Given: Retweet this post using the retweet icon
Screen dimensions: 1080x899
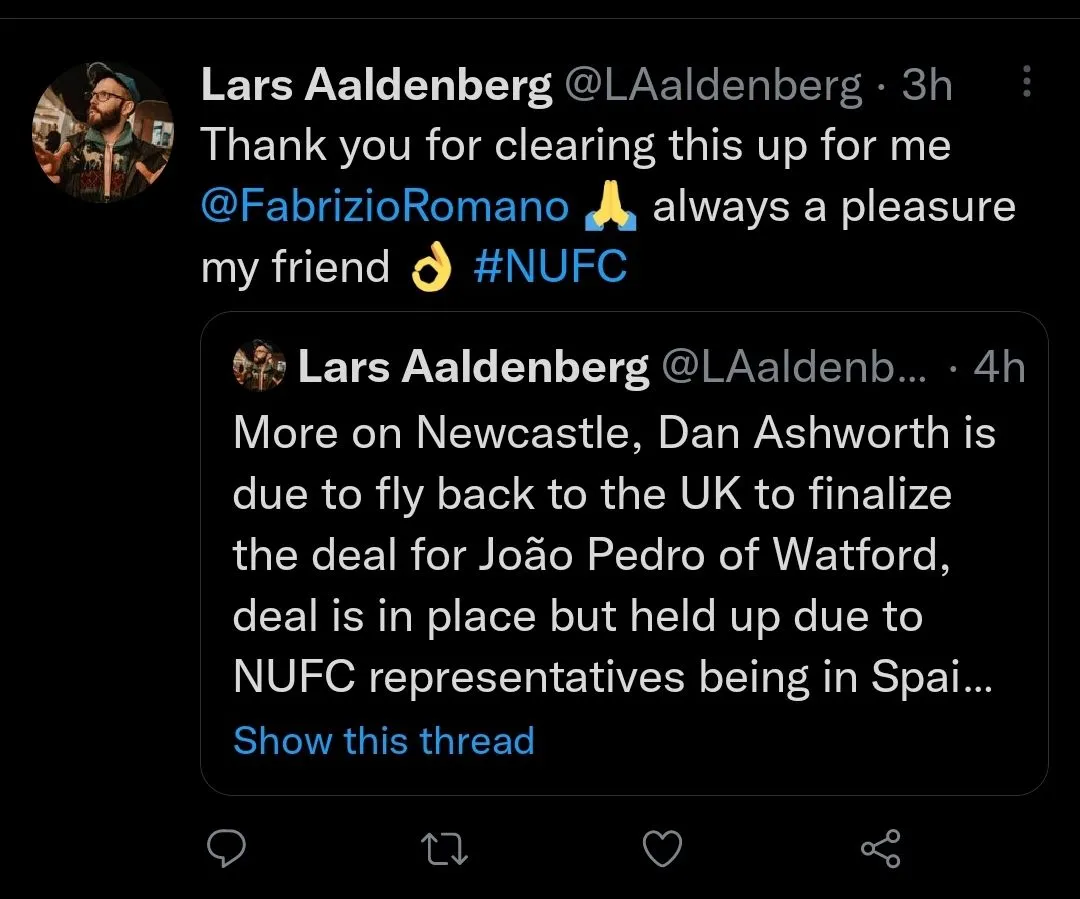Looking at the screenshot, I should 446,849.
